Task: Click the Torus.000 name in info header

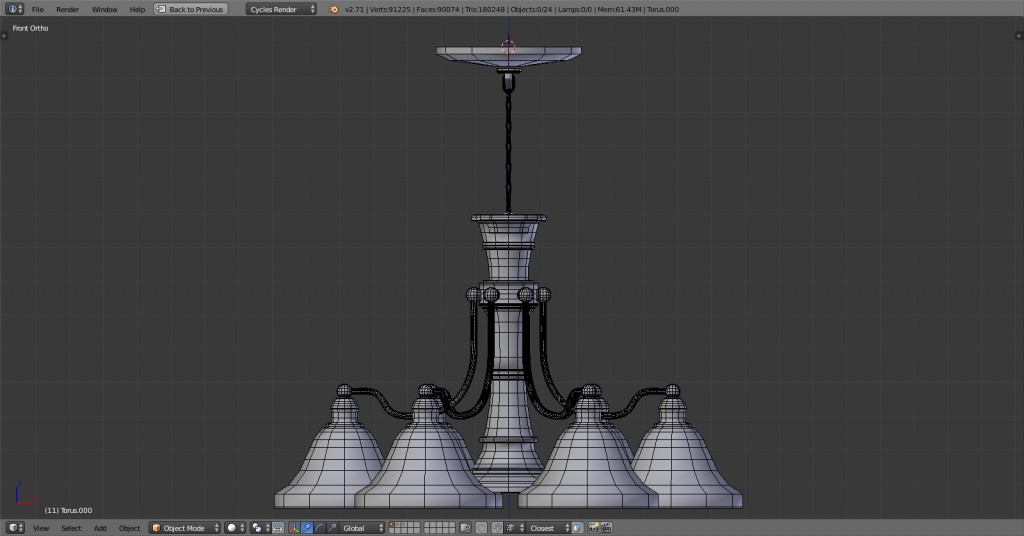Action: tap(663, 9)
